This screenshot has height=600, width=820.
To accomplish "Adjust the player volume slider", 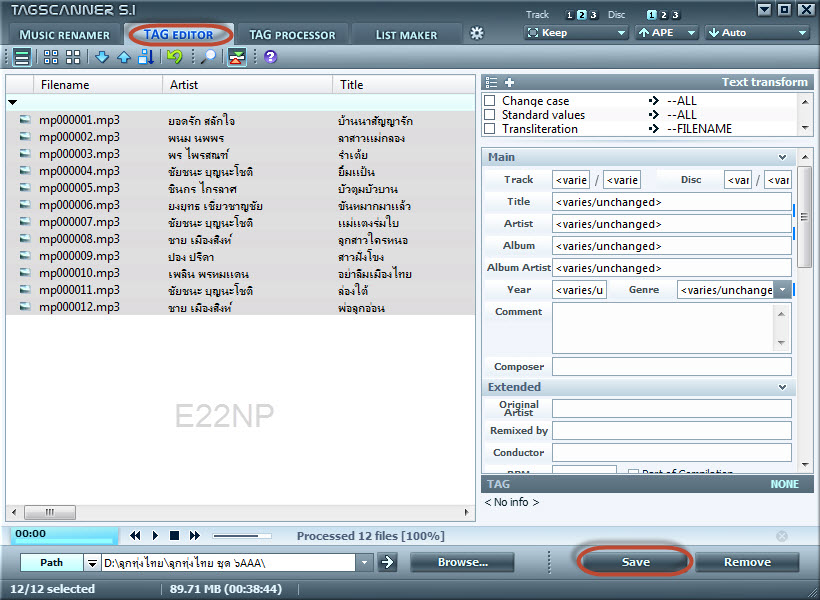I will pyautogui.click(x=242, y=536).
